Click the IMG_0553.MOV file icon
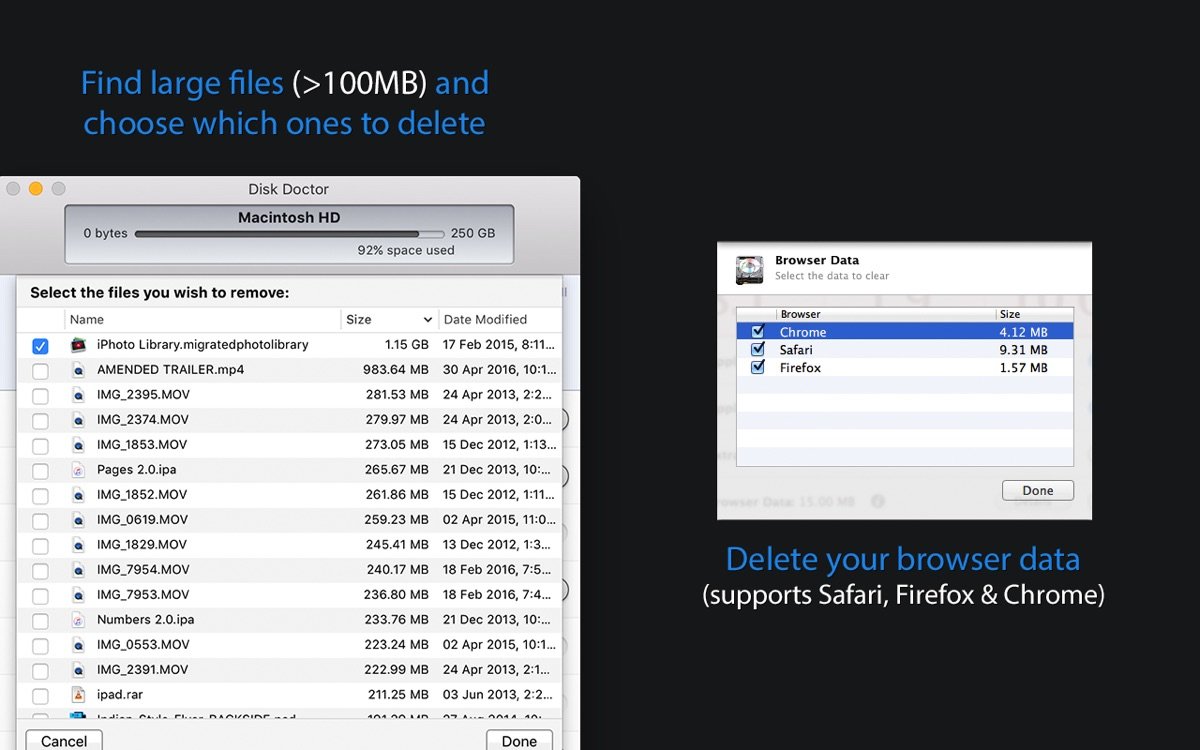1200x750 pixels. point(79,645)
